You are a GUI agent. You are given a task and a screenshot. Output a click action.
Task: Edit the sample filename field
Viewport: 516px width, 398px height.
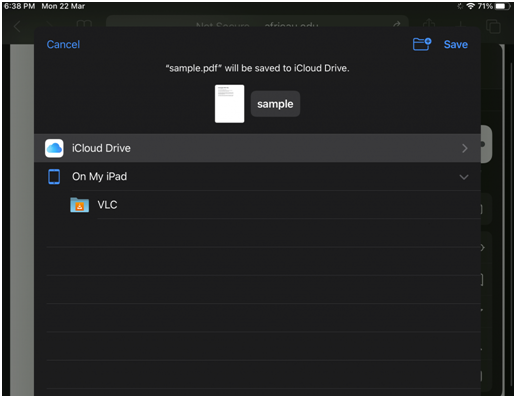[x=275, y=104]
